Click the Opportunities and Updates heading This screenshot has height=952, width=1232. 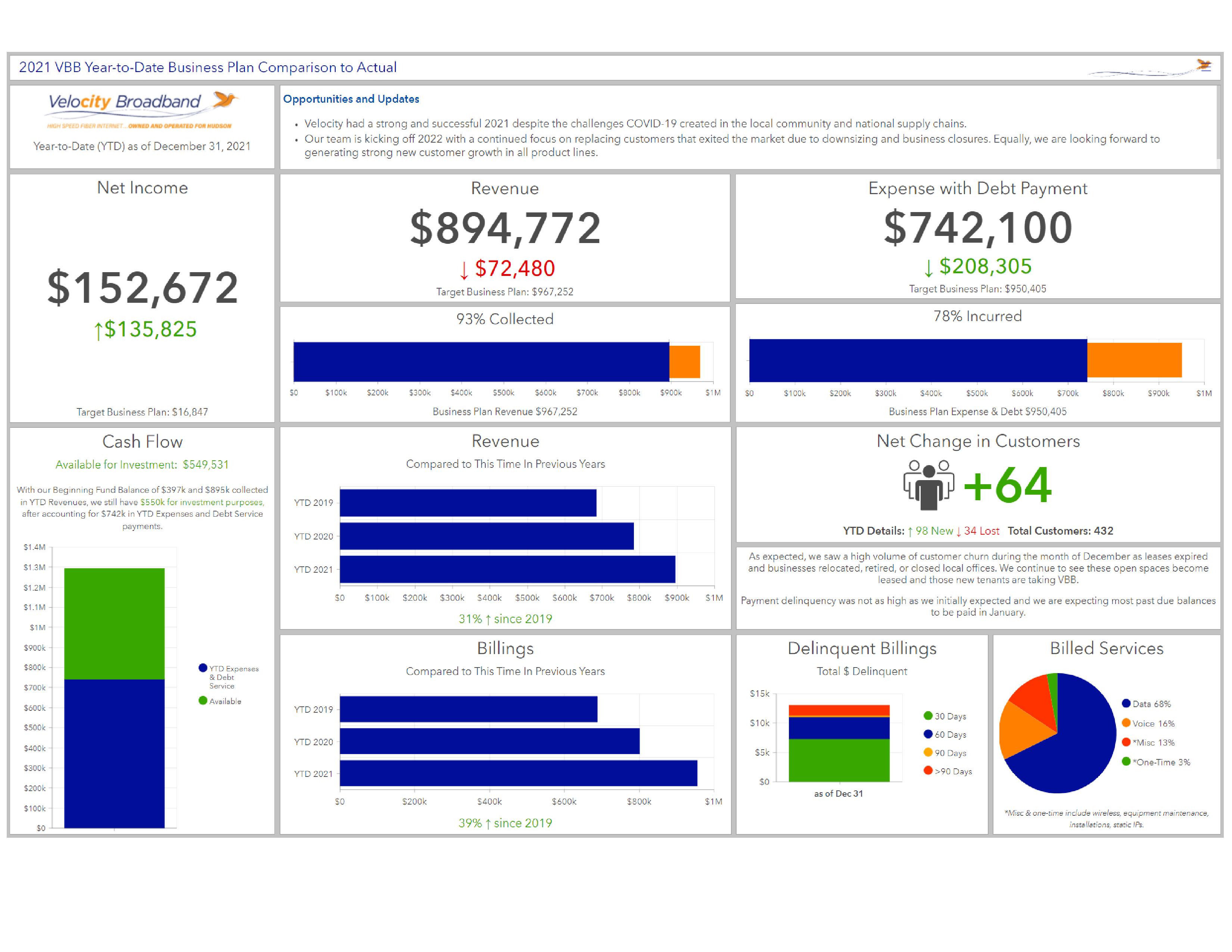(x=351, y=99)
